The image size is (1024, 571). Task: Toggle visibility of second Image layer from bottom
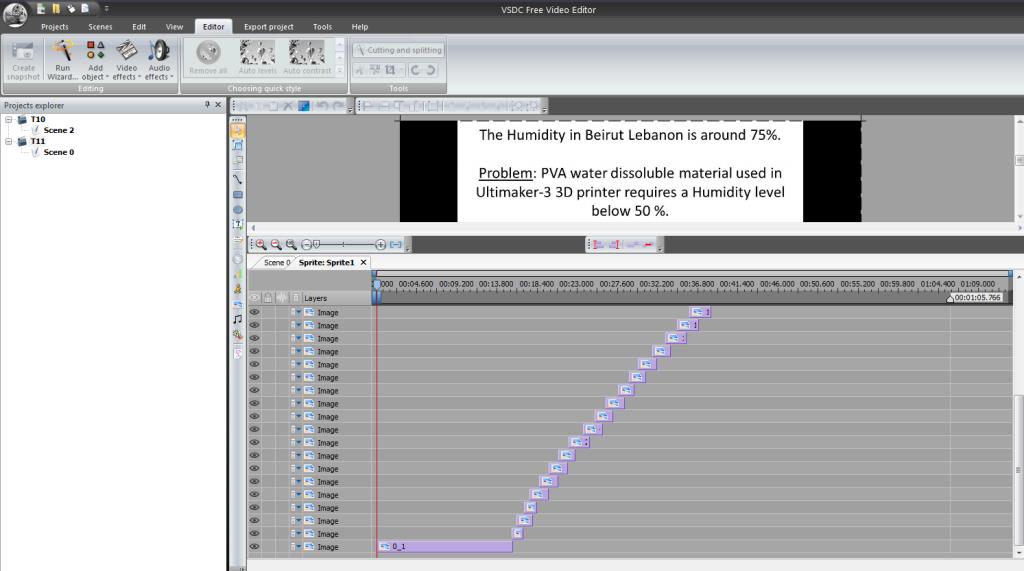click(255, 534)
